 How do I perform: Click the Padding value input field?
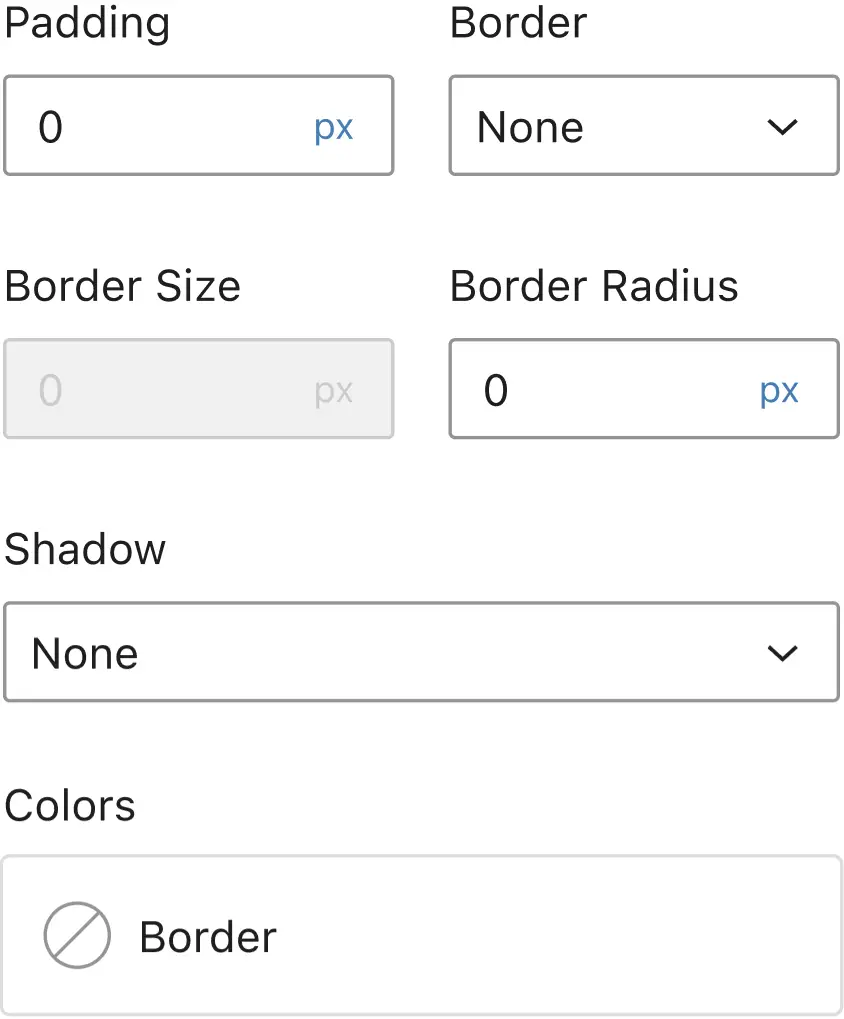click(x=160, y=126)
